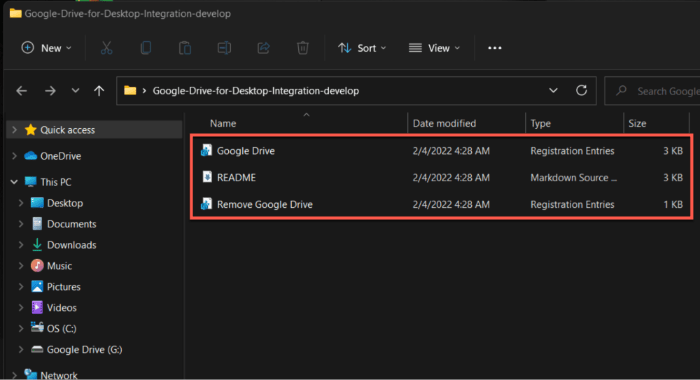700x380 pixels.
Task: Click the Copy icon in toolbar
Action: (146, 48)
